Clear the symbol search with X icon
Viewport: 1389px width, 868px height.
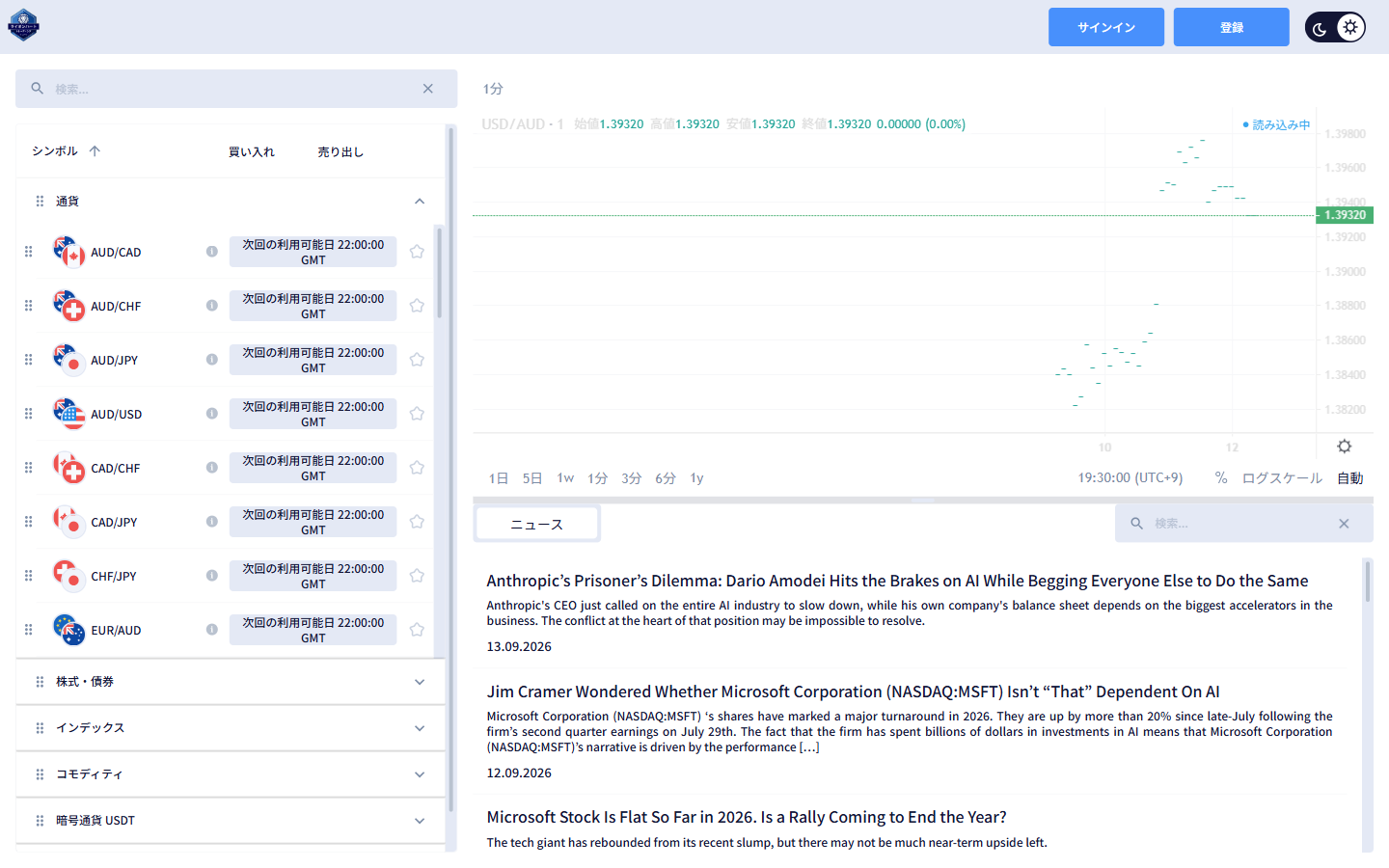point(427,89)
